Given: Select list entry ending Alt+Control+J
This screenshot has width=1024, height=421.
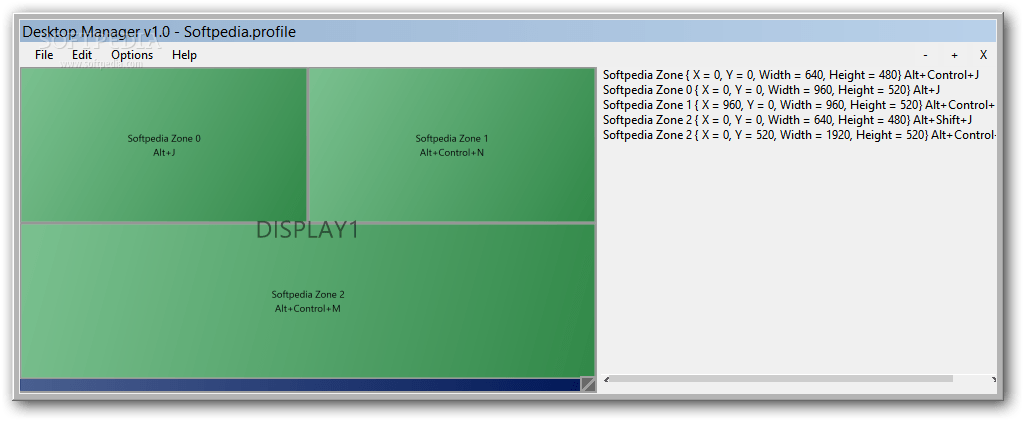Looking at the screenshot, I should [x=791, y=75].
